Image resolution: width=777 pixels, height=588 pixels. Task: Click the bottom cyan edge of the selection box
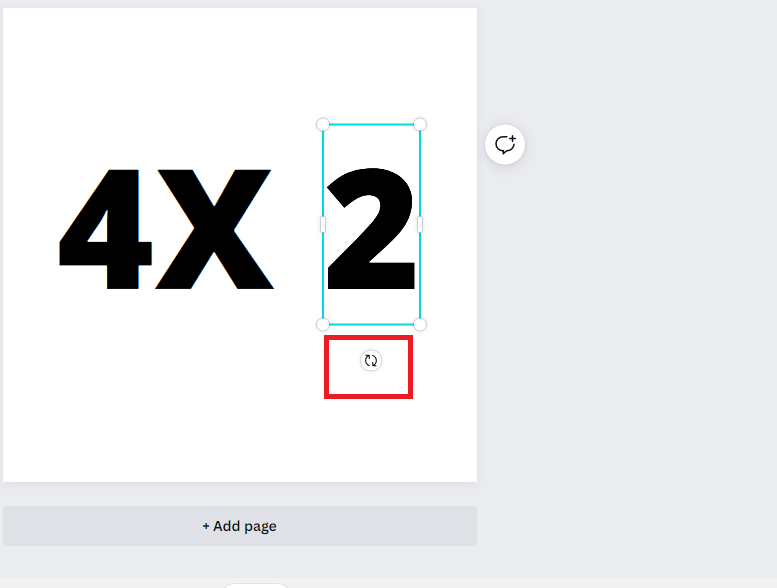[371, 324]
